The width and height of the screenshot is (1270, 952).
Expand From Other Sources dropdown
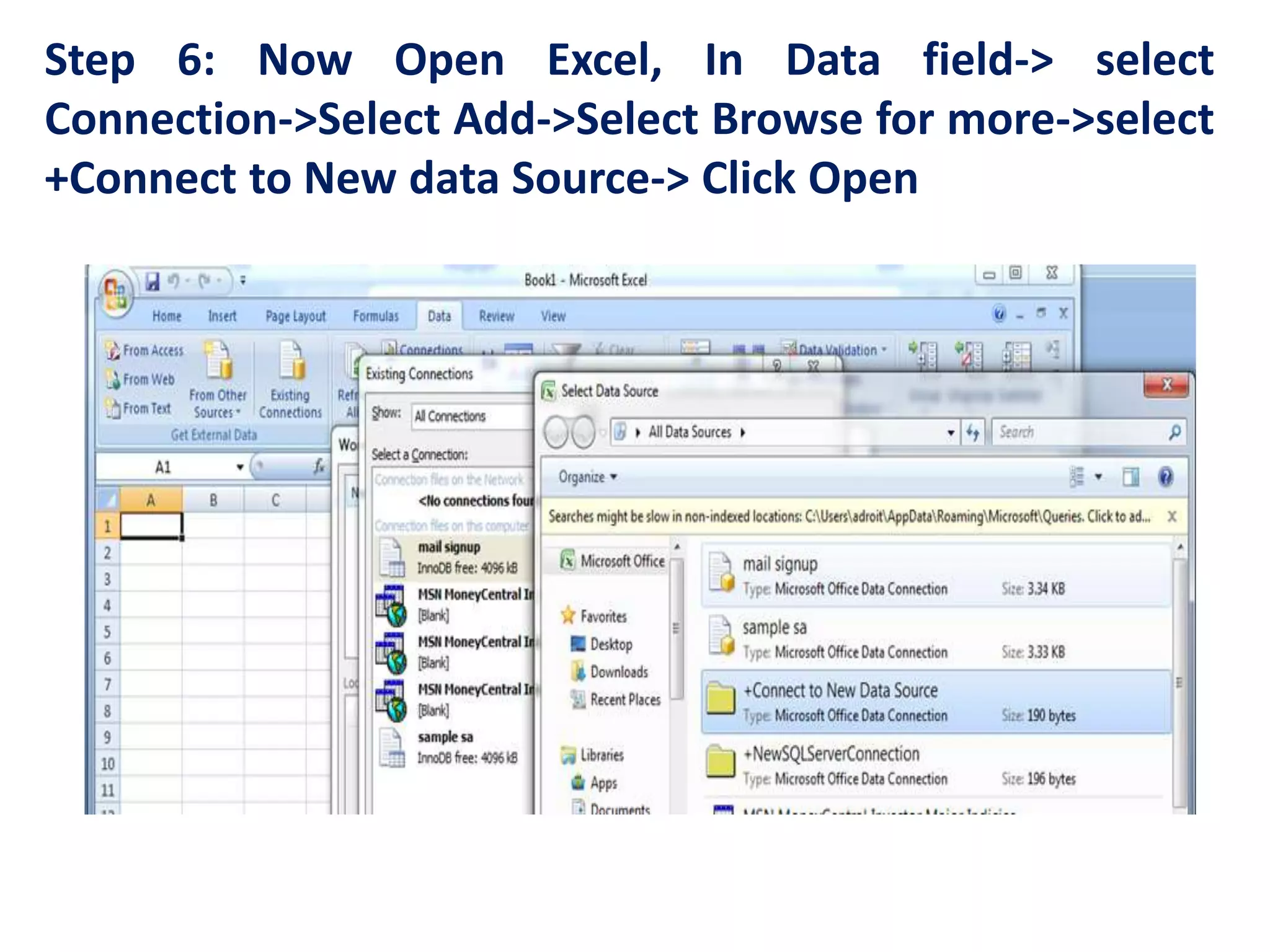(218, 379)
